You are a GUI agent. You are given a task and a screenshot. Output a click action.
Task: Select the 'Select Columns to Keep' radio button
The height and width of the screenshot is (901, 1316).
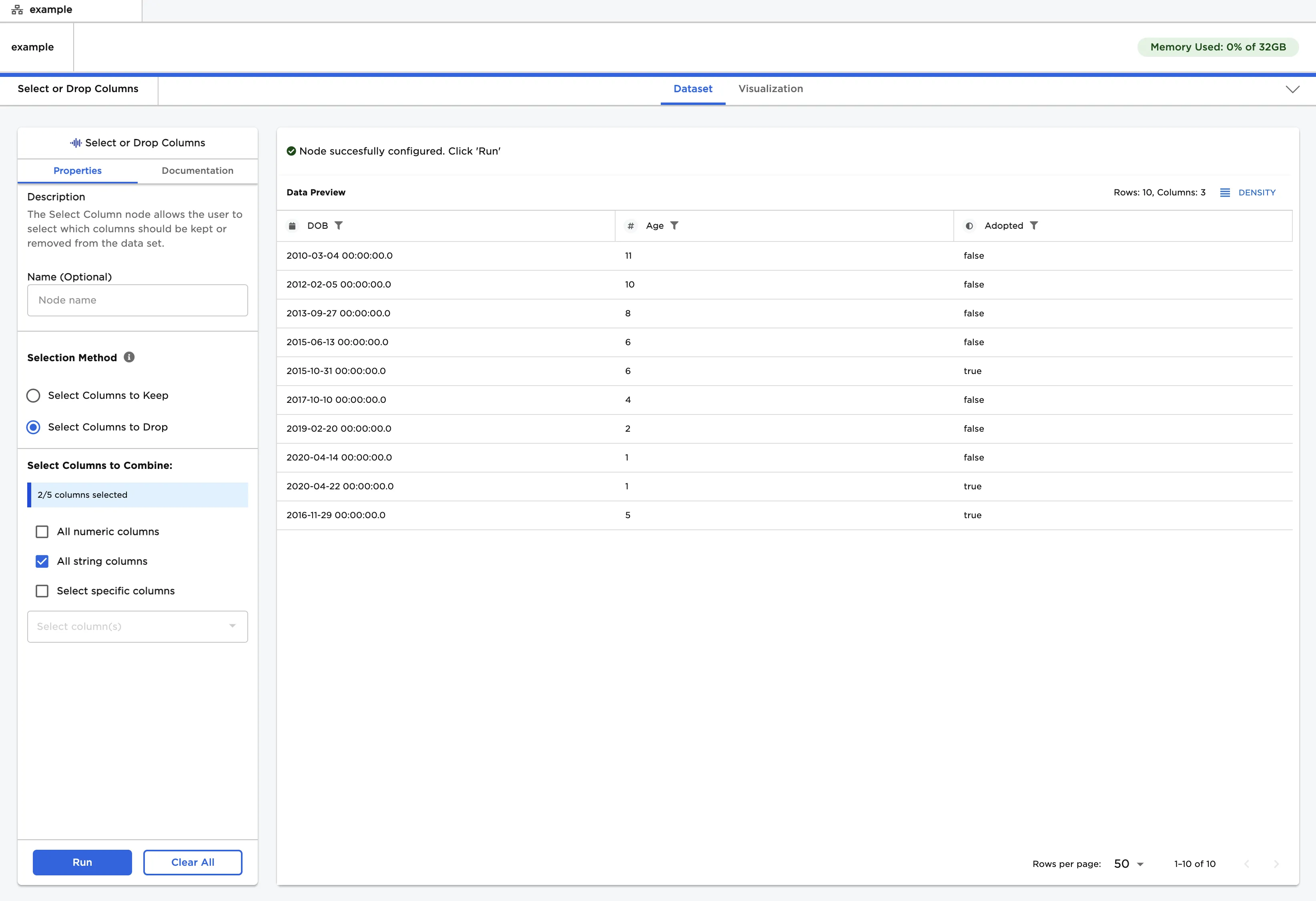pyautogui.click(x=33, y=396)
